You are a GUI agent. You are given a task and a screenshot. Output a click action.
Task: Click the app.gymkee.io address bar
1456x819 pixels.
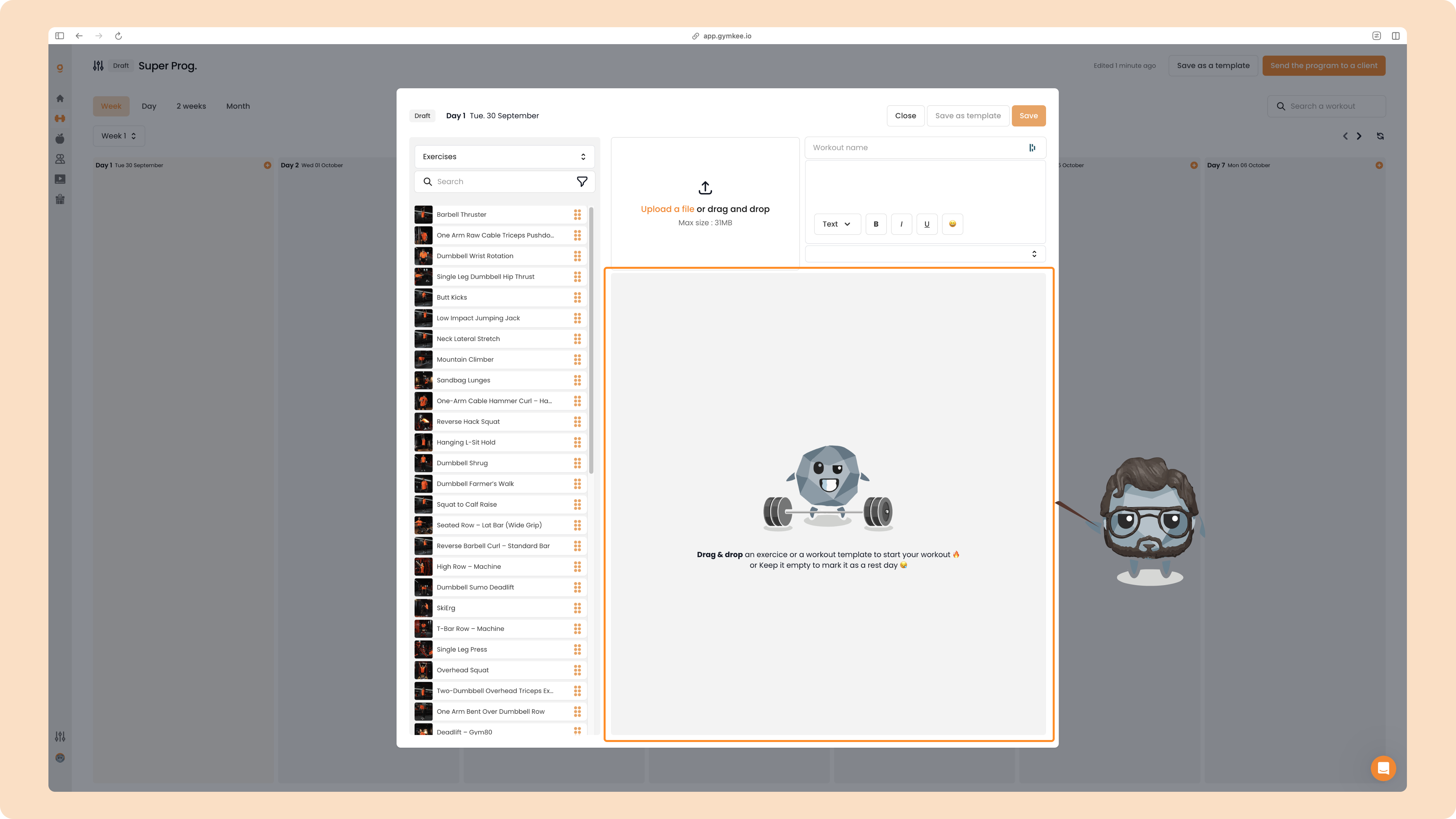(722, 36)
